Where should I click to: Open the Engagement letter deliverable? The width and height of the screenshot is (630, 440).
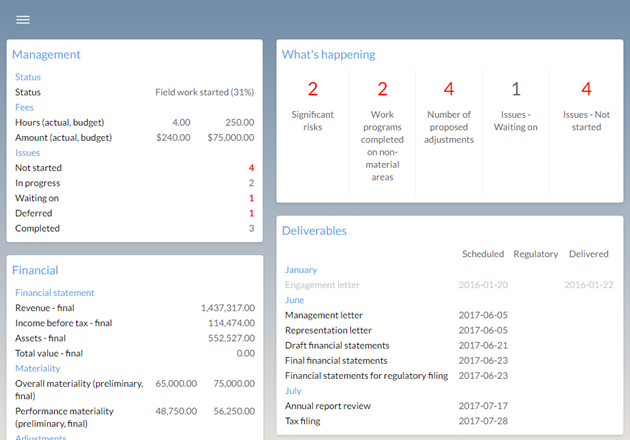[322, 285]
